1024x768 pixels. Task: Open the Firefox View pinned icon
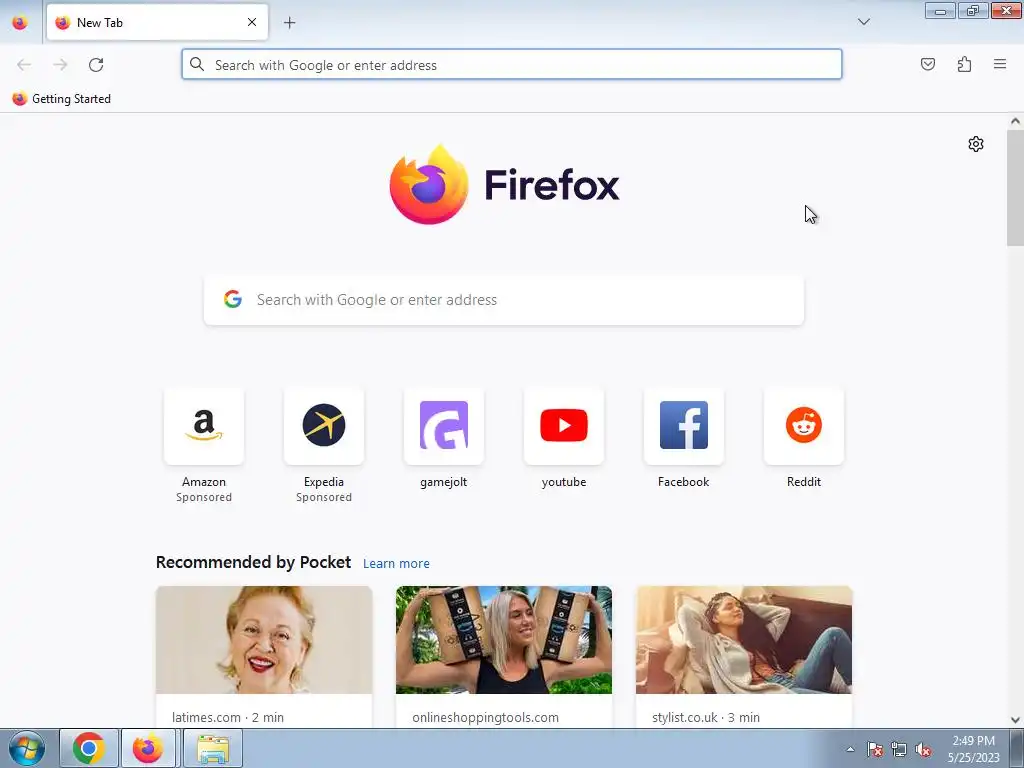pyautogui.click(x=20, y=22)
